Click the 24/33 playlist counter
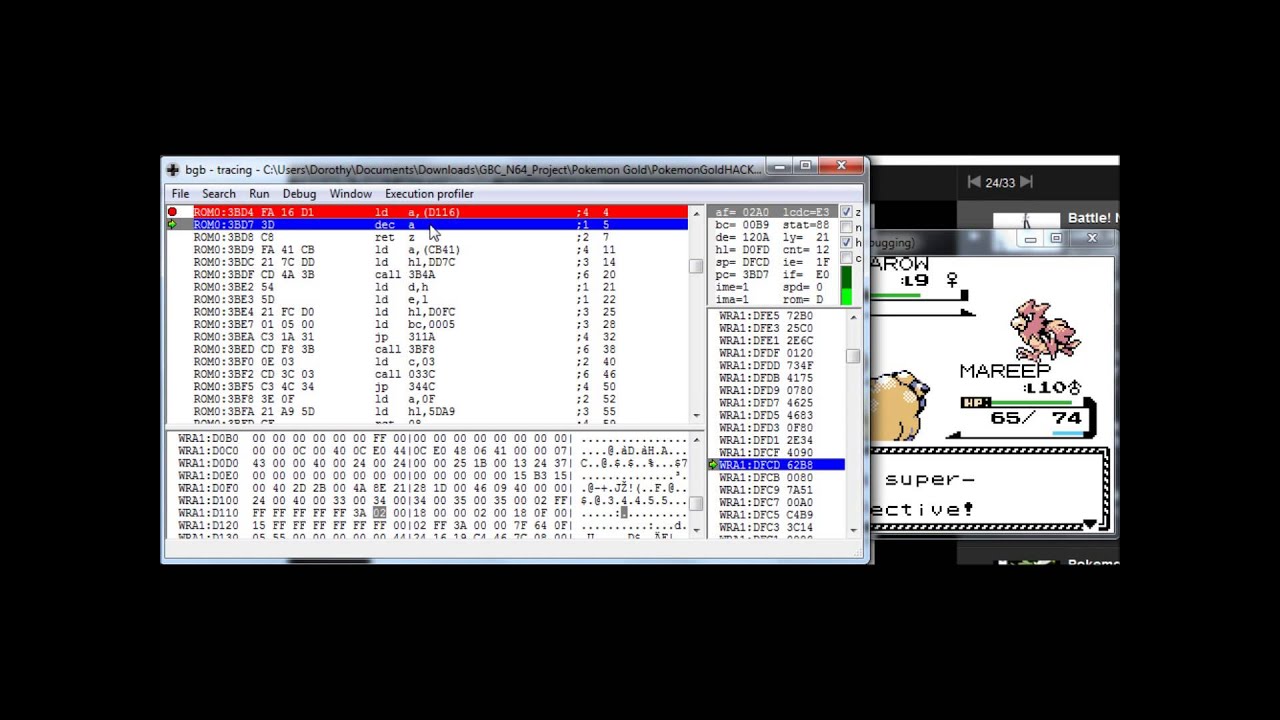Screen dimensions: 1280x720 click(x=1000, y=182)
